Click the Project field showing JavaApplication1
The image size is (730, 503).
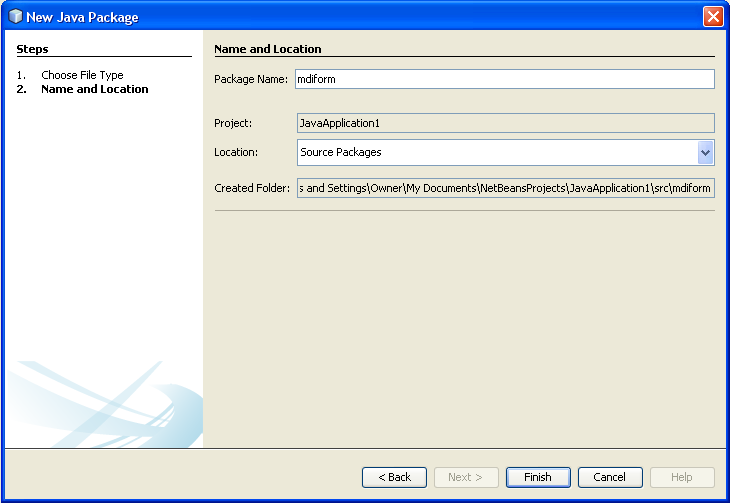pos(506,123)
